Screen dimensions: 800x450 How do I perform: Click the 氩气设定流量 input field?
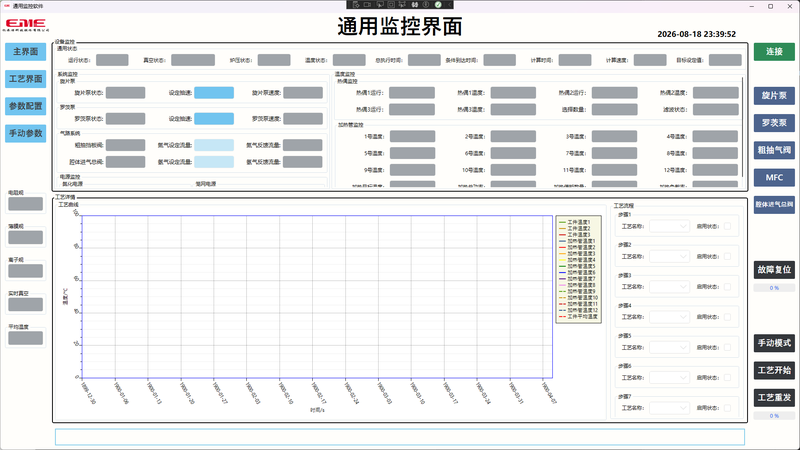tap(214, 162)
